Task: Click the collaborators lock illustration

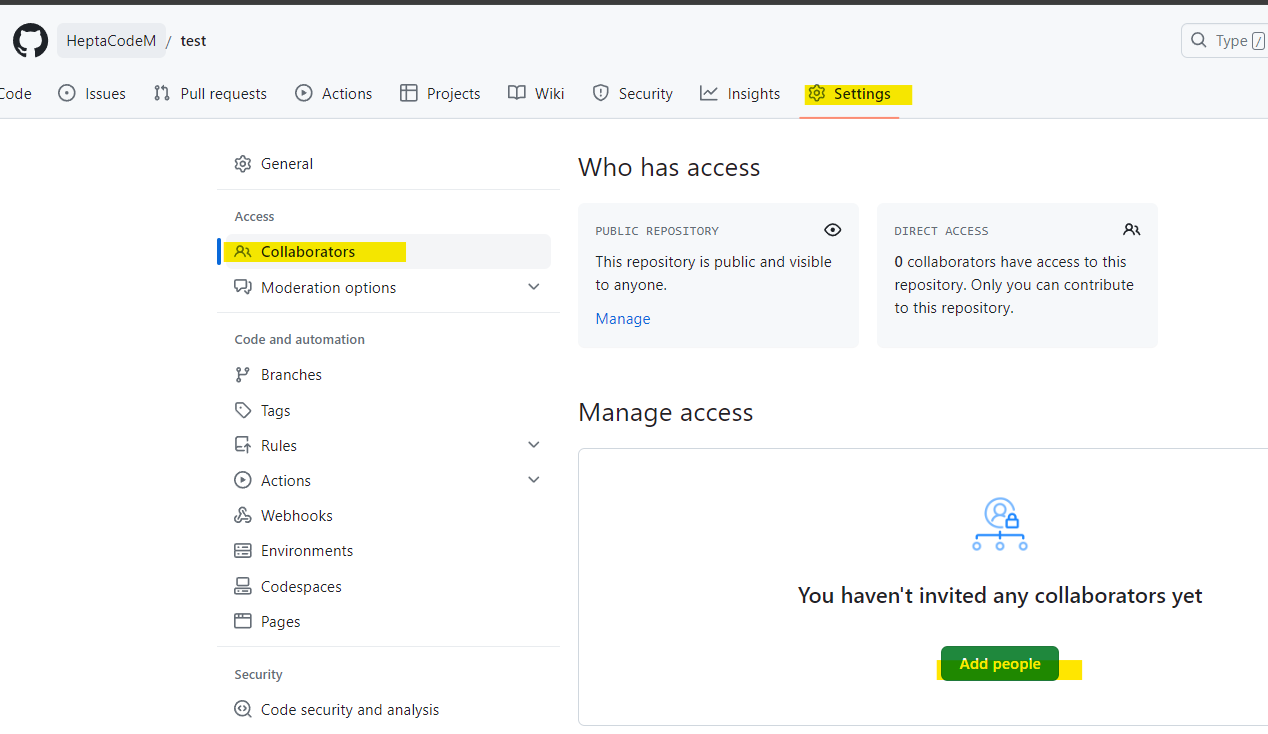Action: point(1000,524)
